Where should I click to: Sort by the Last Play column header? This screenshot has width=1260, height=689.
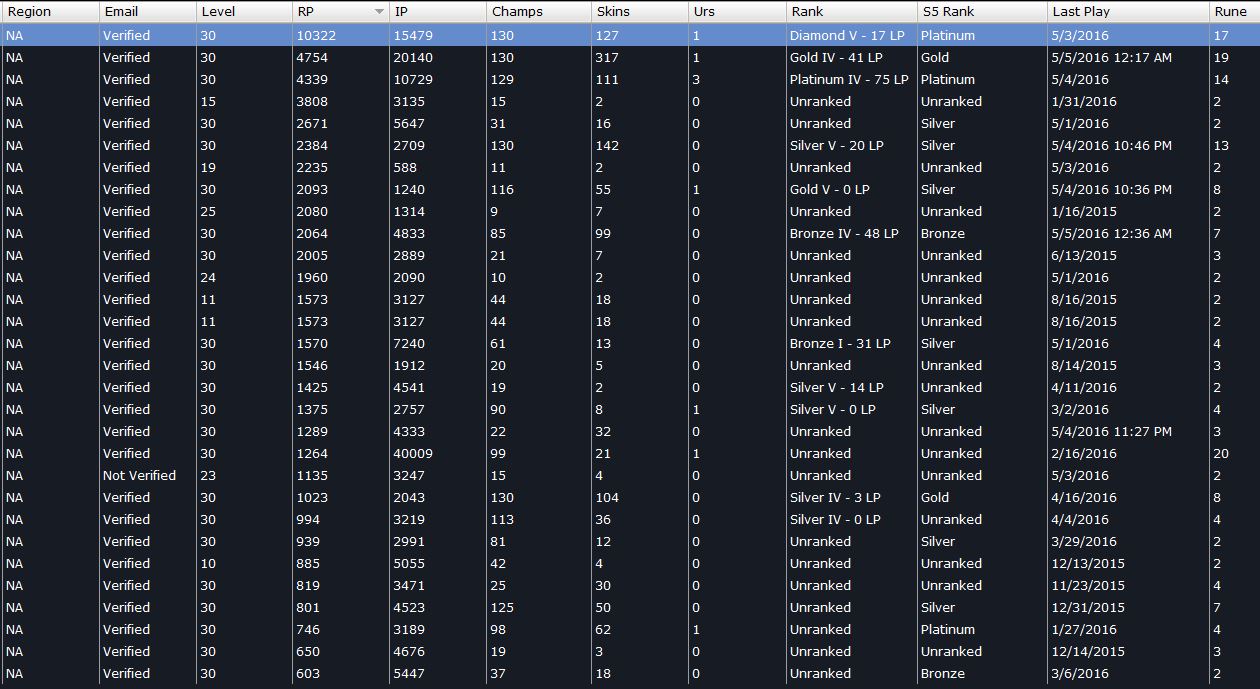pos(1128,12)
